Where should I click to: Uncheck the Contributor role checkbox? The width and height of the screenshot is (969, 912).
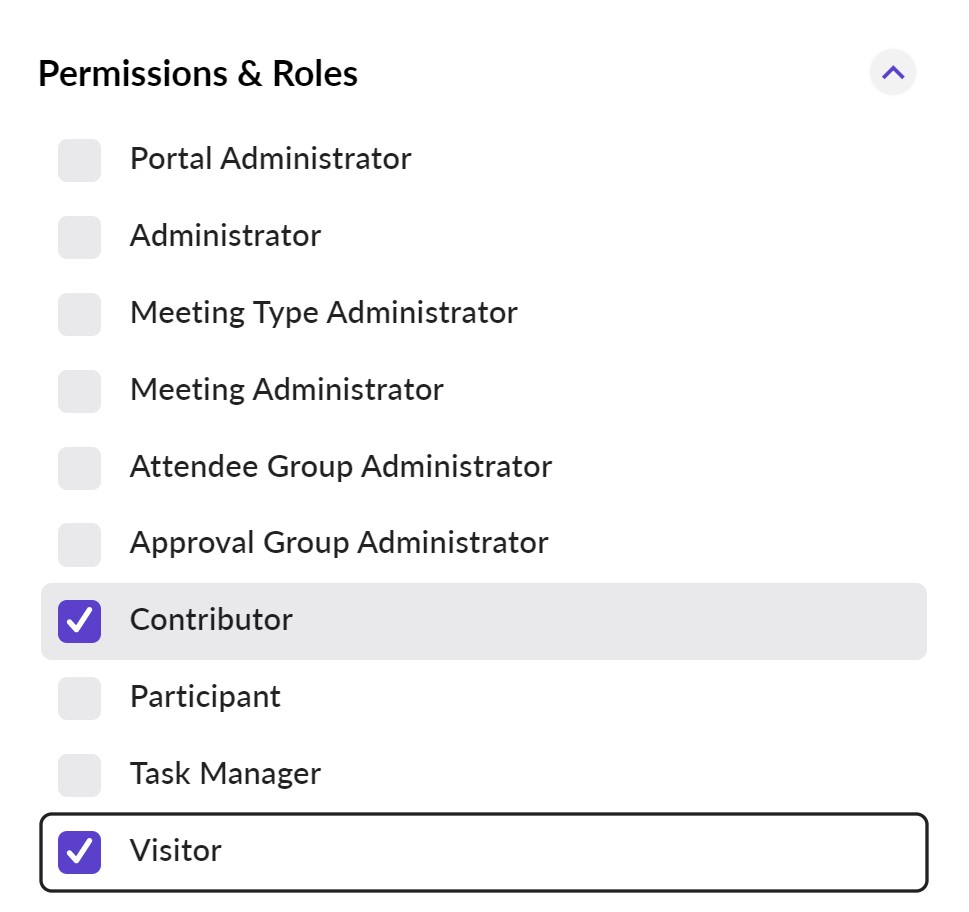[80, 621]
